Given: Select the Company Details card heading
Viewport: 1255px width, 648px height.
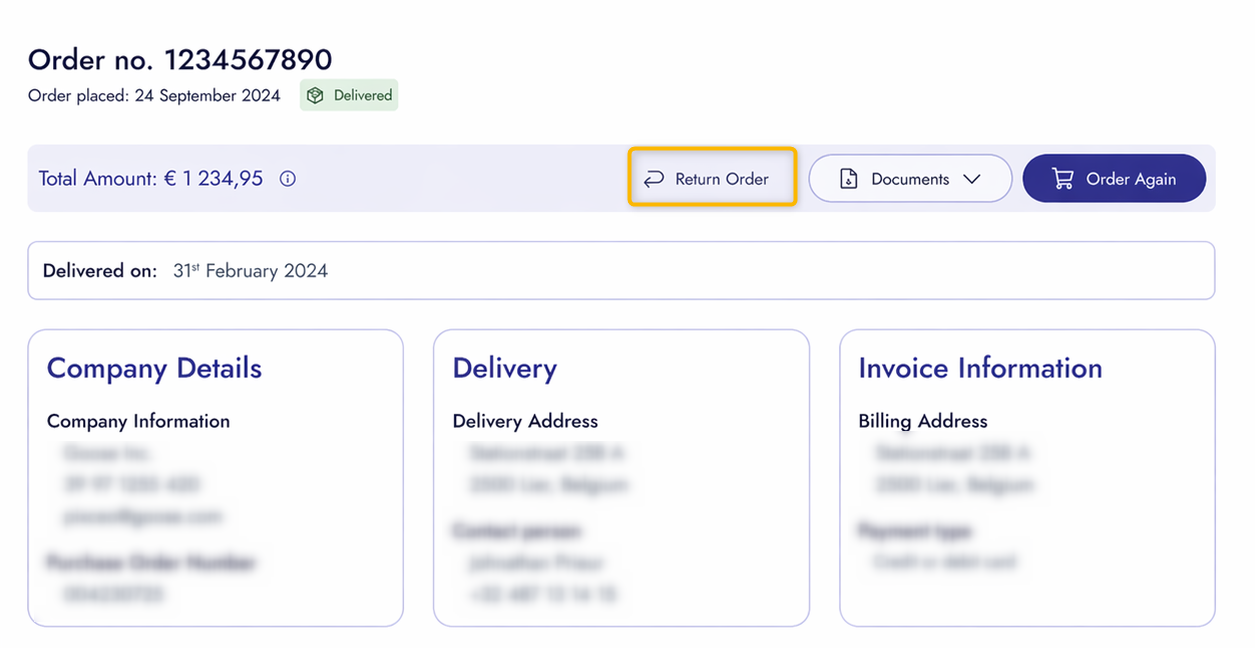Looking at the screenshot, I should (154, 368).
